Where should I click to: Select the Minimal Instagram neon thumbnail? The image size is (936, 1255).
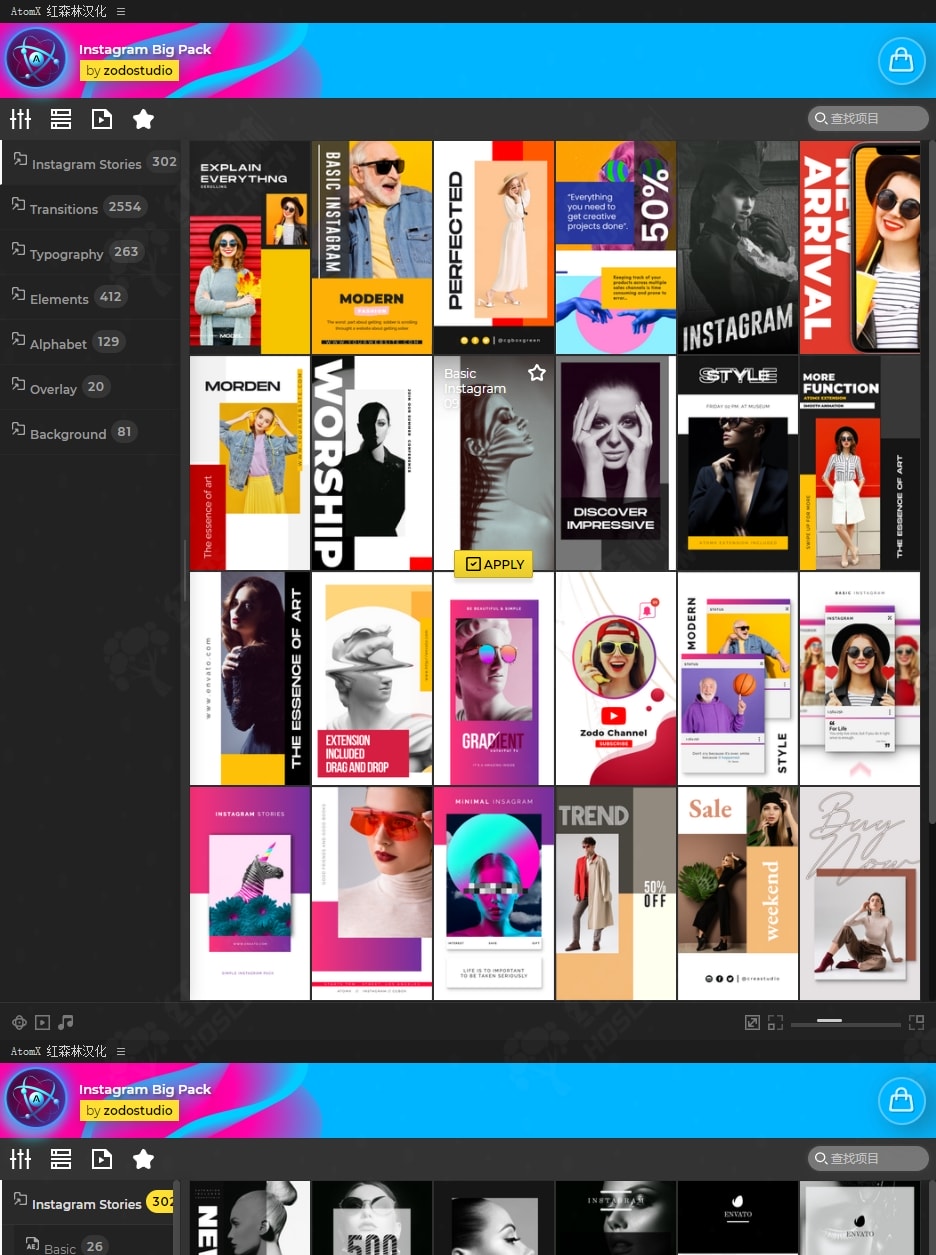494,893
